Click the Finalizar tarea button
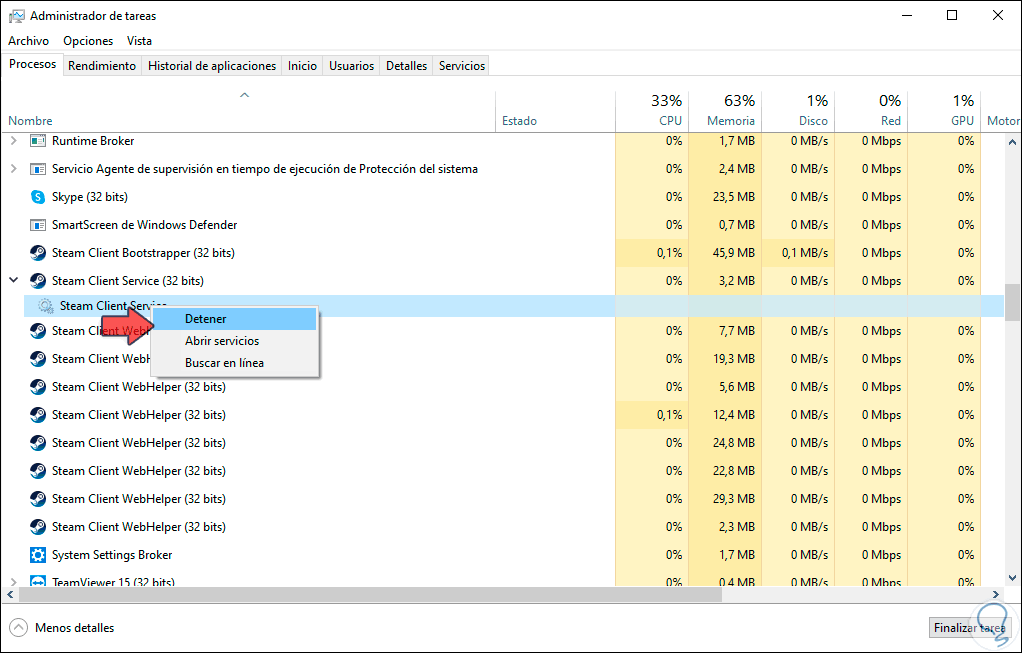 (x=969, y=628)
